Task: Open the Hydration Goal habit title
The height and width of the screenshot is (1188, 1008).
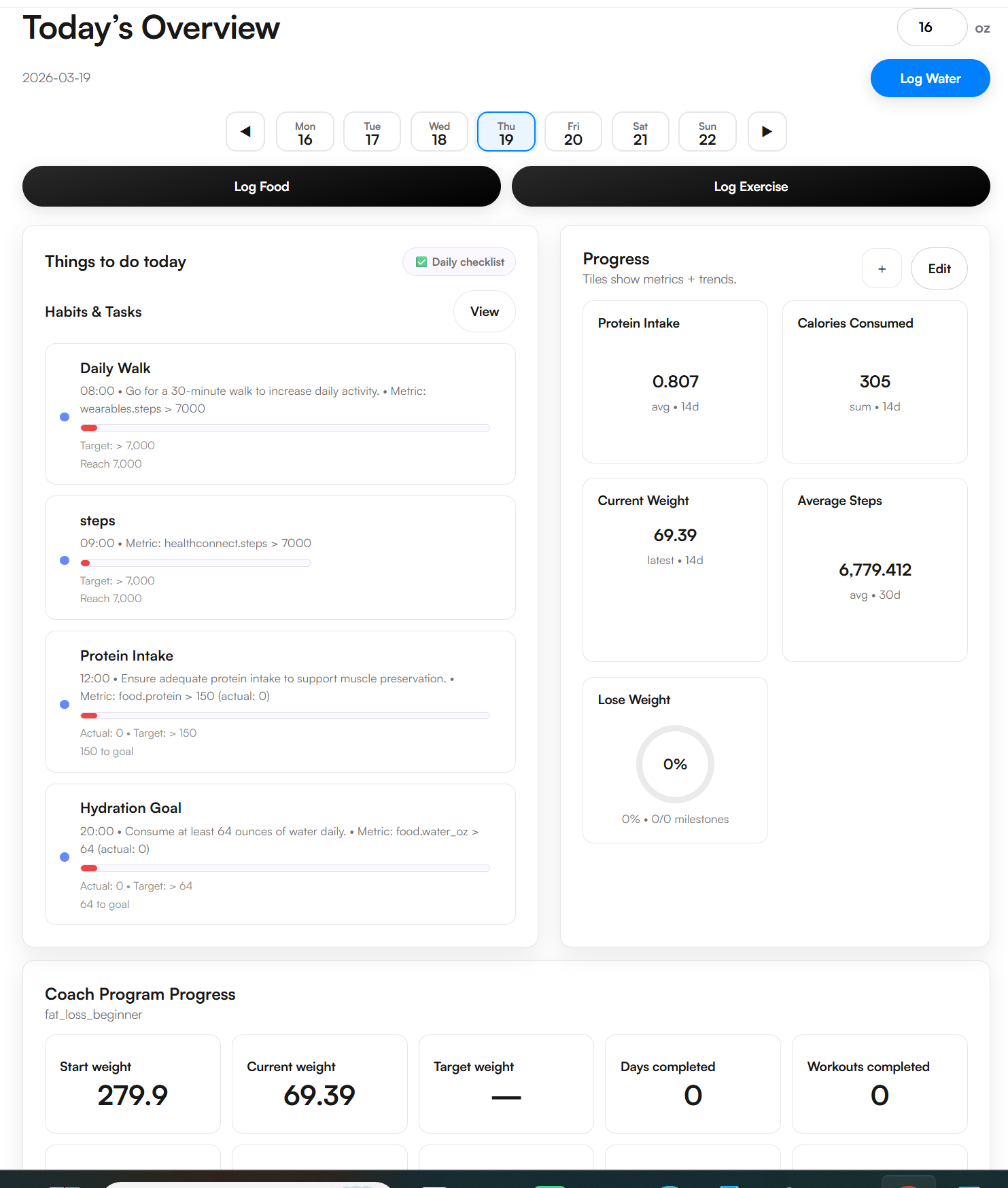Action: pyautogui.click(x=131, y=808)
